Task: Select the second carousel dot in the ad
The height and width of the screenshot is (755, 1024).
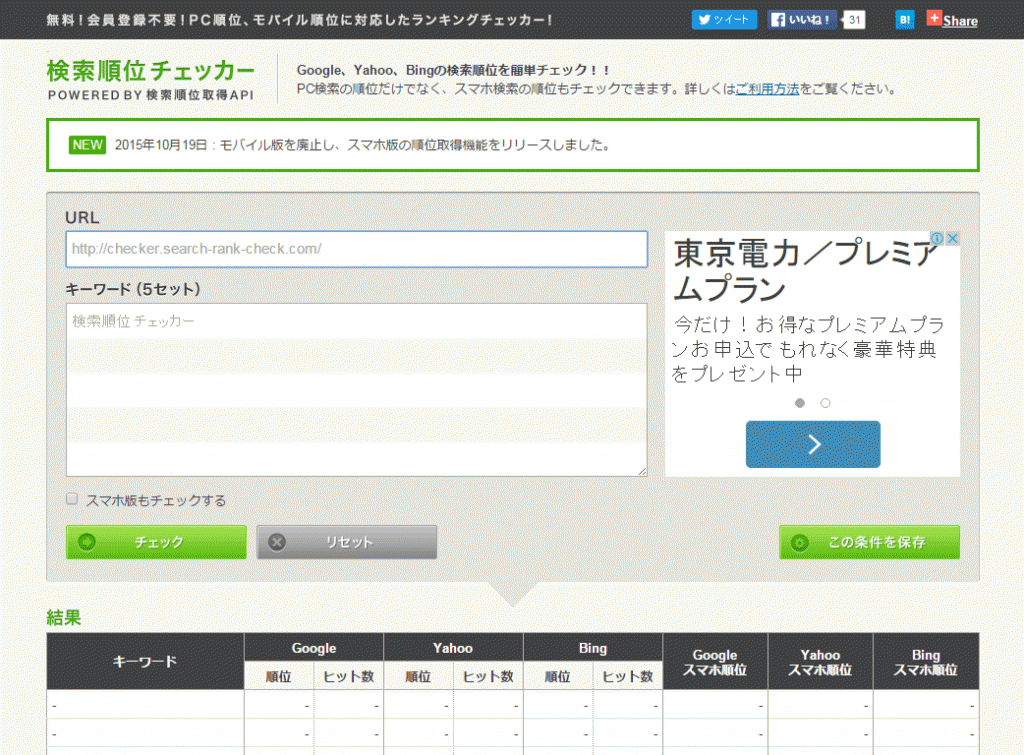Action: pyautogui.click(x=825, y=403)
